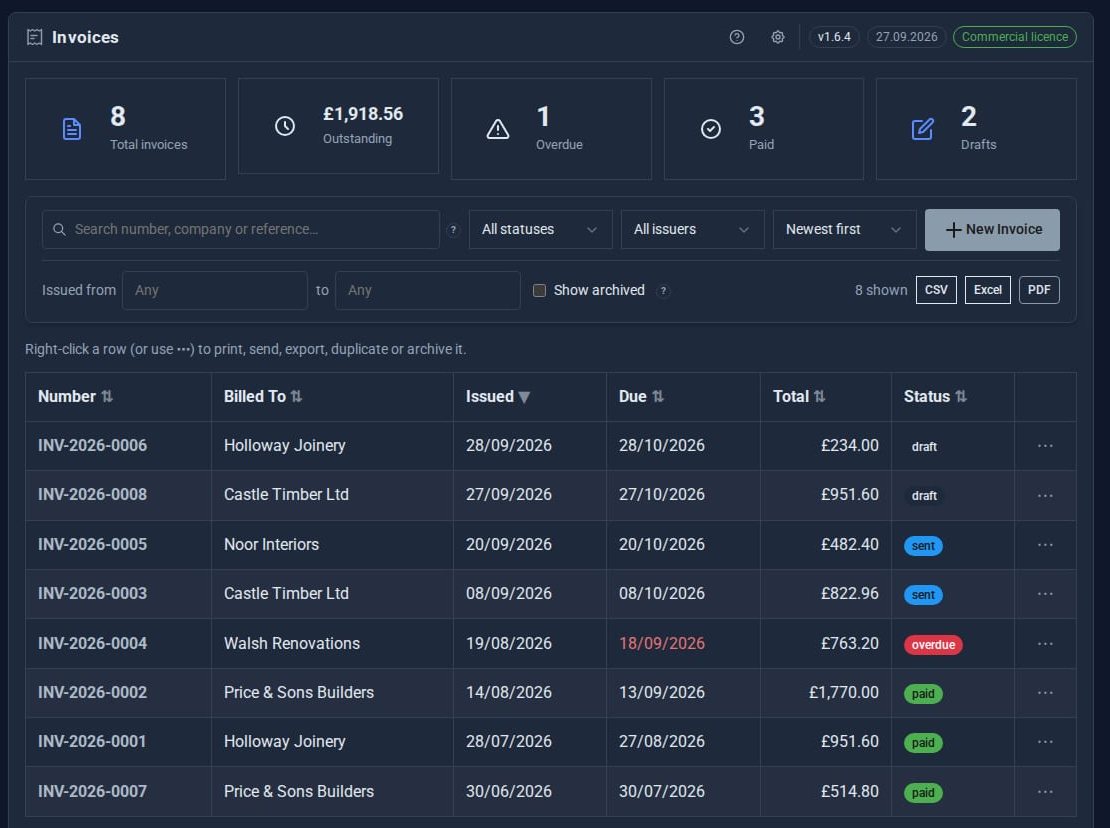Screen dimensions: 1110x828
Task: Open the help icon in the header
Action: coord(736,37)
